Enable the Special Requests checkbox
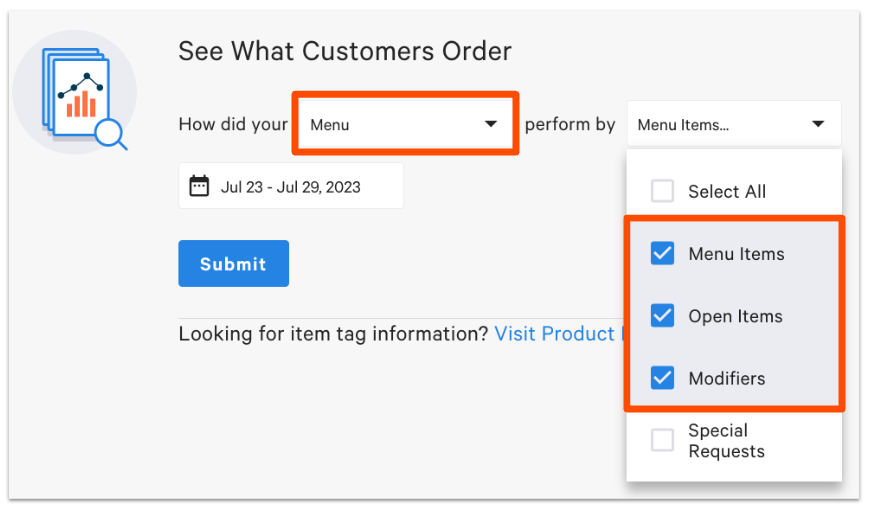The image size is (869, 510). point(662,440)
